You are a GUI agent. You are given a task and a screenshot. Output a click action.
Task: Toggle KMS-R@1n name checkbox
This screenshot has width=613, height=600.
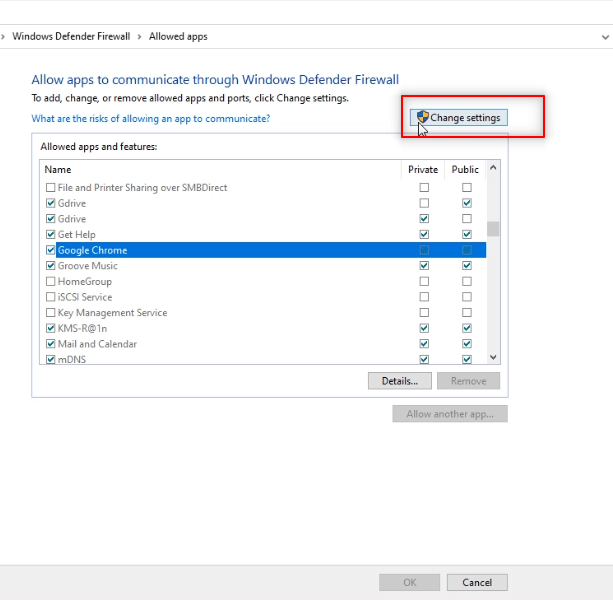(50, 328)
